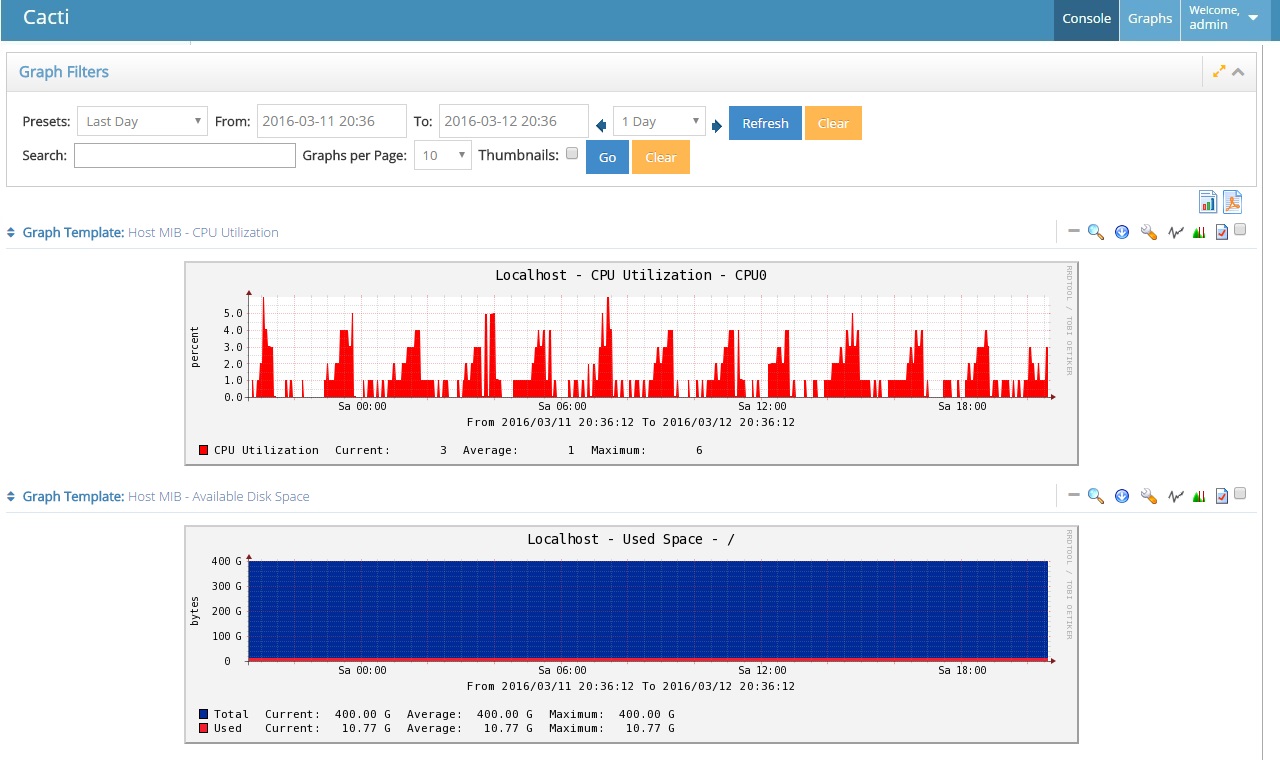1280x760 pixels.
Task: Open the Presets dropdown showing Last Day
Action: (142, 121)
